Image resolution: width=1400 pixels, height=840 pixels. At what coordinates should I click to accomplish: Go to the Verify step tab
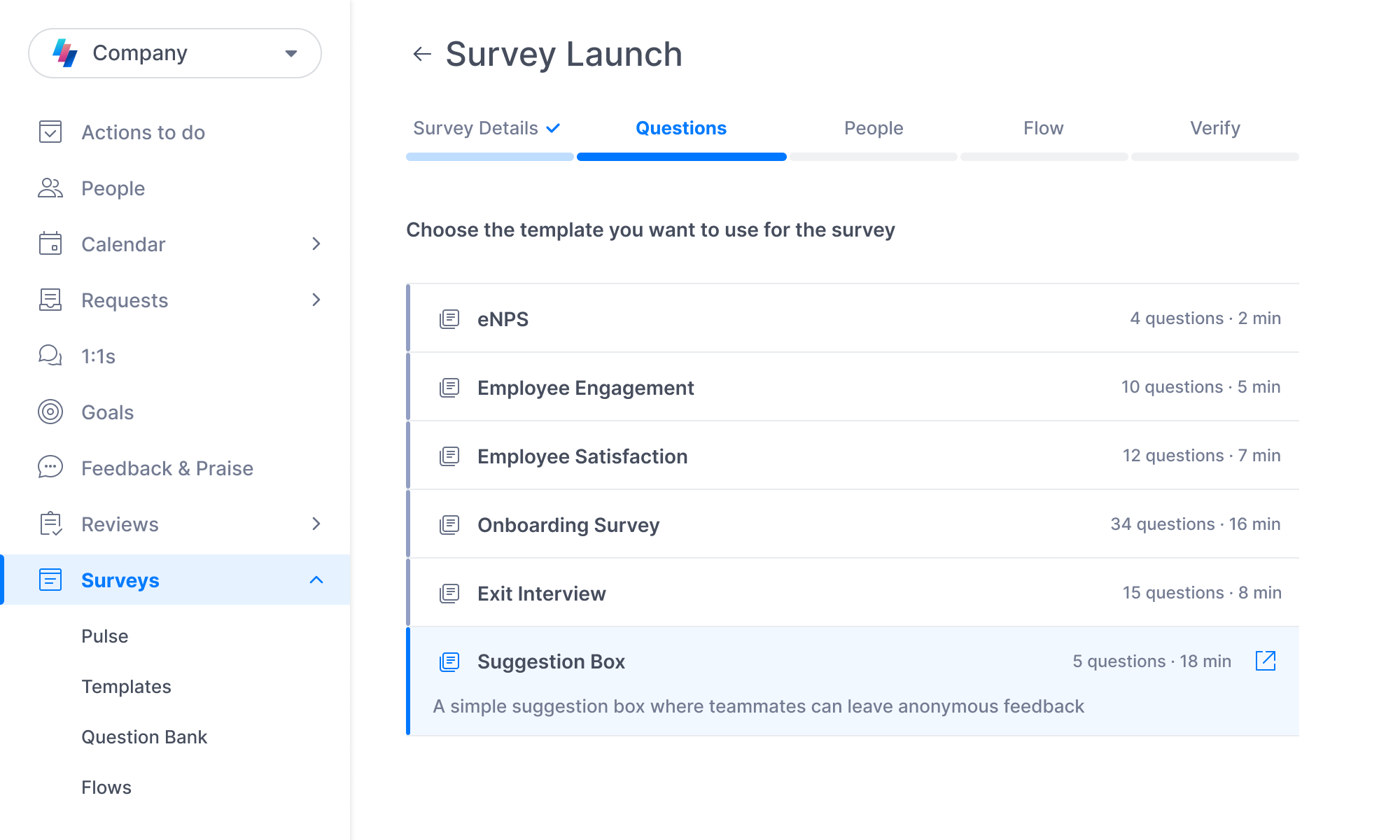click(1214, 128)
